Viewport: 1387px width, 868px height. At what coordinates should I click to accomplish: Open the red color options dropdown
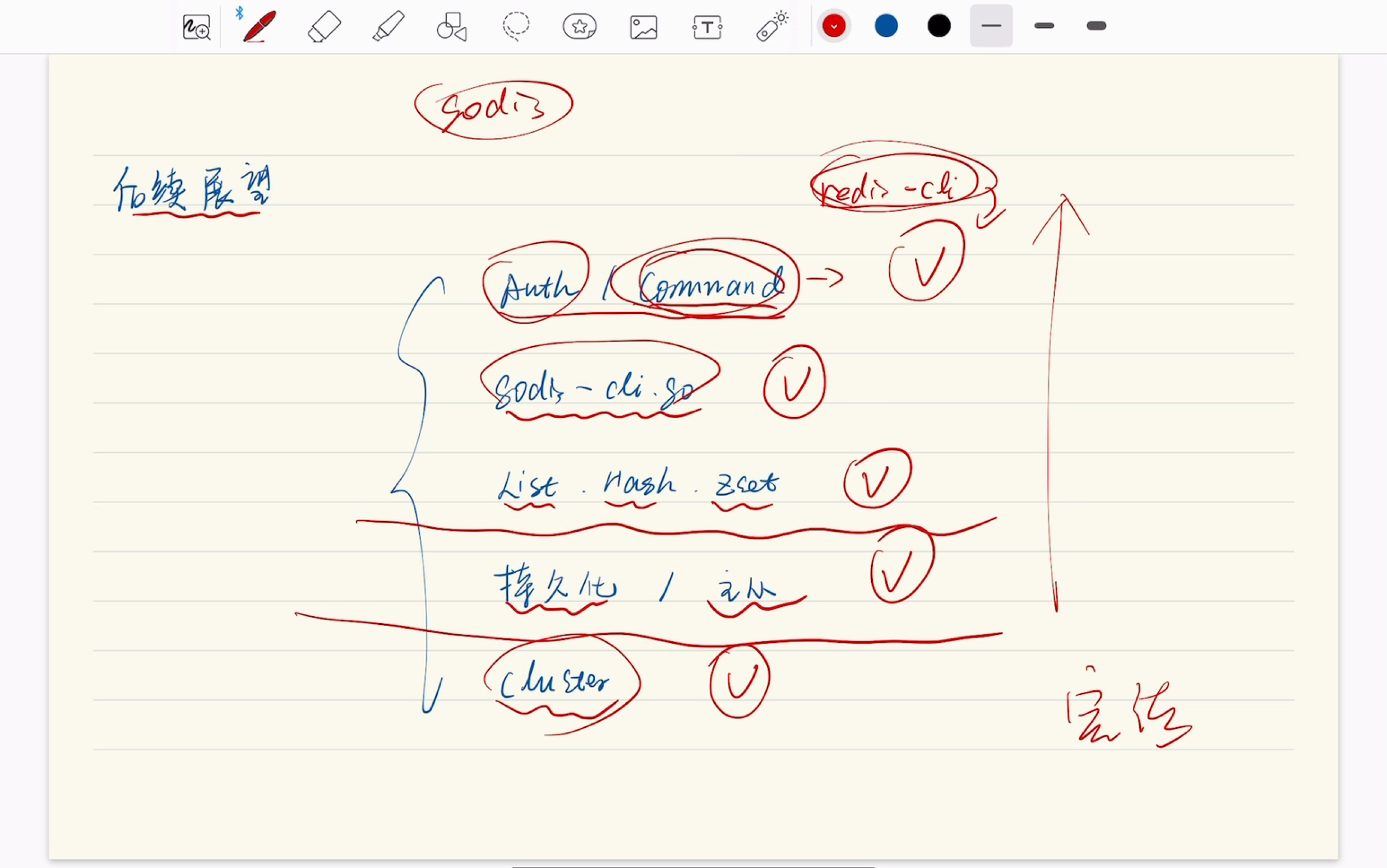834,25
